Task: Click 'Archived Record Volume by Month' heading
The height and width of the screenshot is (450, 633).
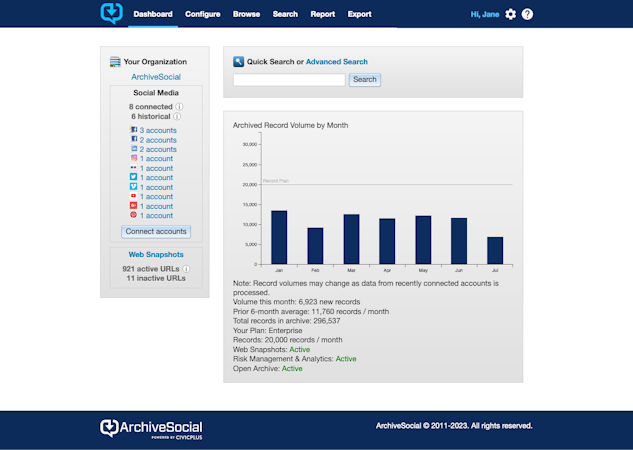Action: click(x=290, y=126)
